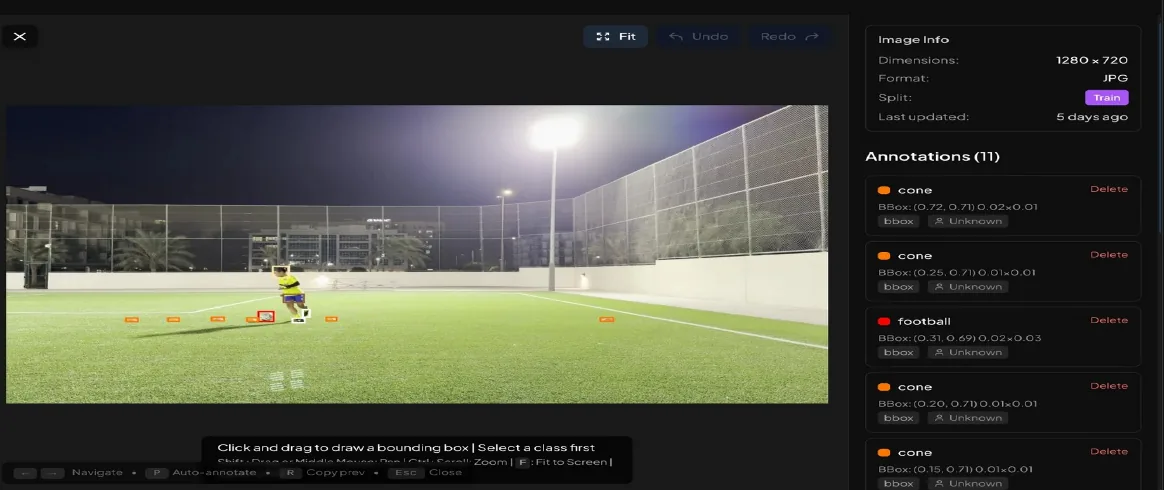Delete the football annotation
1164x490 pixels.
(1108, 321)
